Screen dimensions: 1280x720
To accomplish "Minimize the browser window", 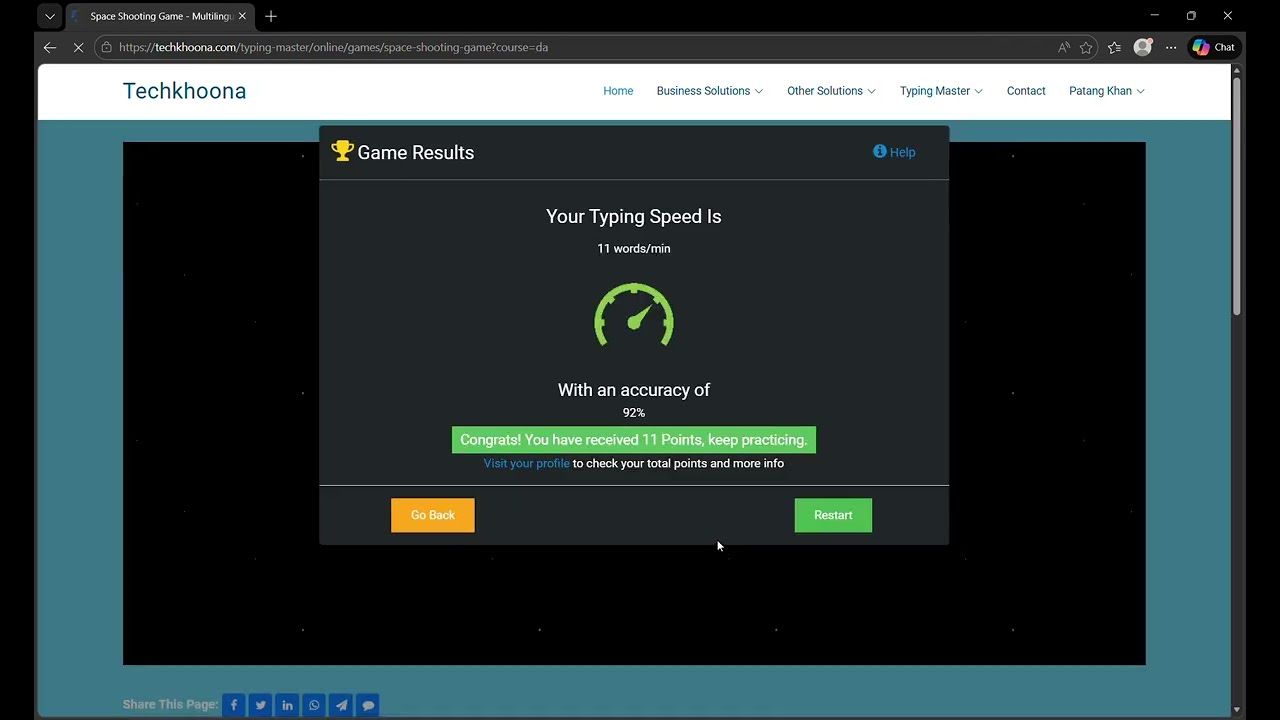I will click(x=1155, y=16).
